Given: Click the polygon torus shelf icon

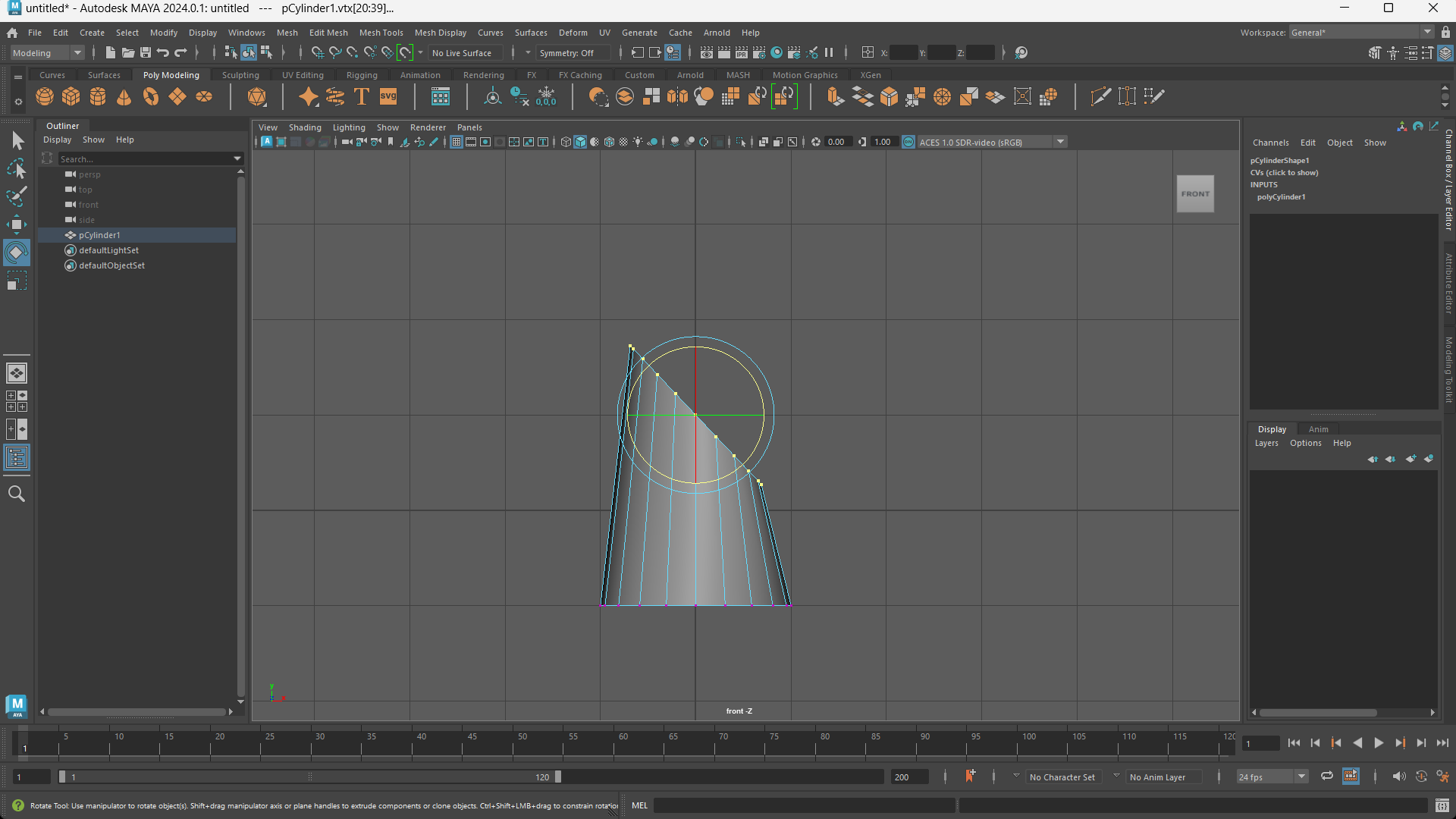Looking at the screenshot, I should click(x=151, y=97).
